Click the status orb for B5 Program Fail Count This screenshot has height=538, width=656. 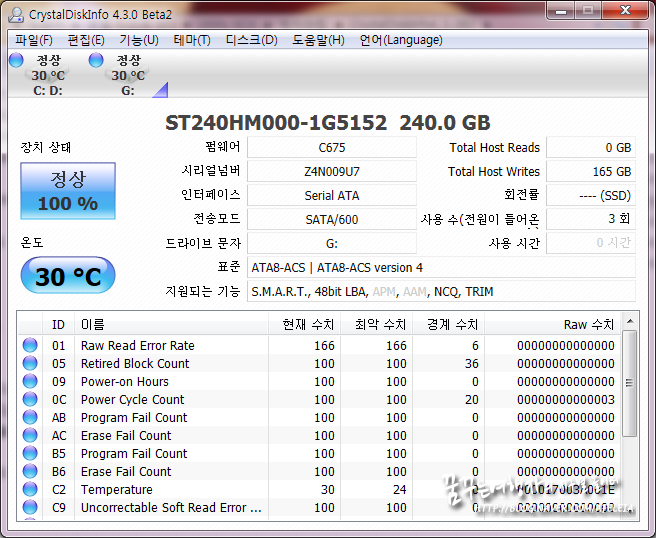[x=30, y=453]
